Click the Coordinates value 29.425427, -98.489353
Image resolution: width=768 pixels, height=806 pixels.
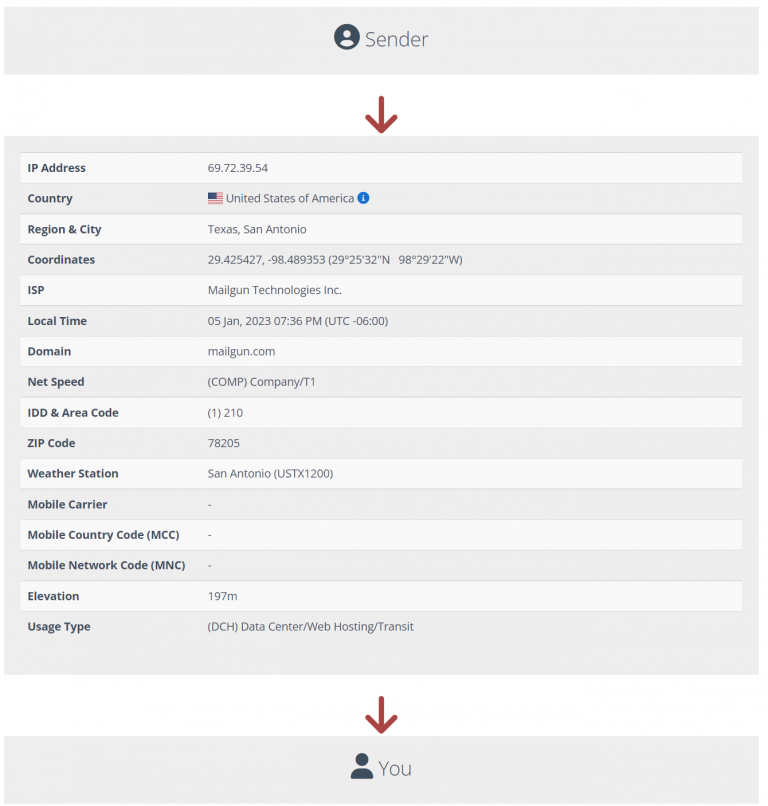tap(264, 259)
